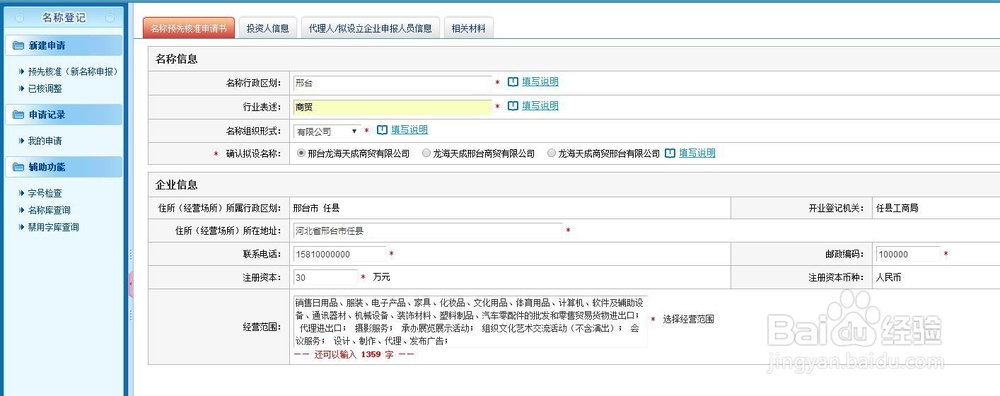Click the 任县工商局 registration authority text

897,208
